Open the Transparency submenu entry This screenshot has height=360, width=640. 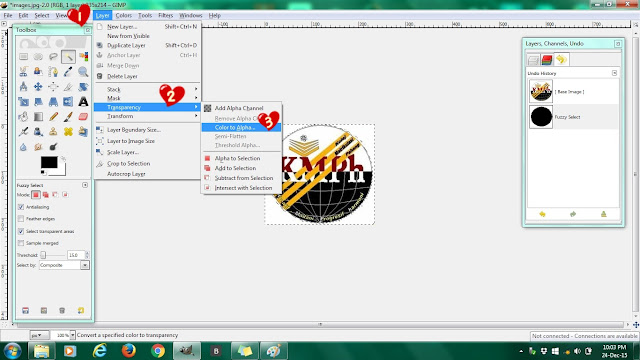coord(148,107)
